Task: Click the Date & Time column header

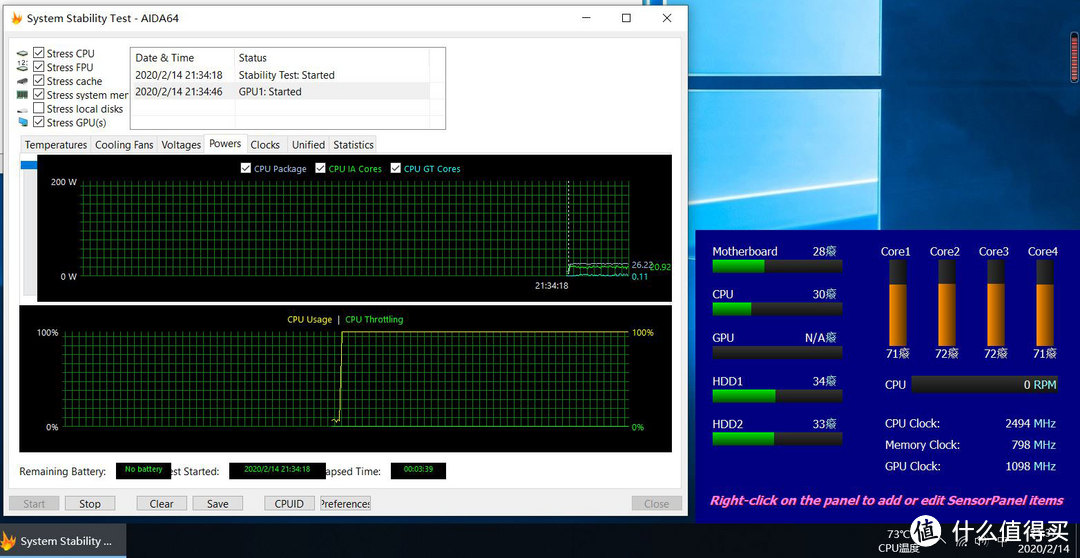Action: 183,58
